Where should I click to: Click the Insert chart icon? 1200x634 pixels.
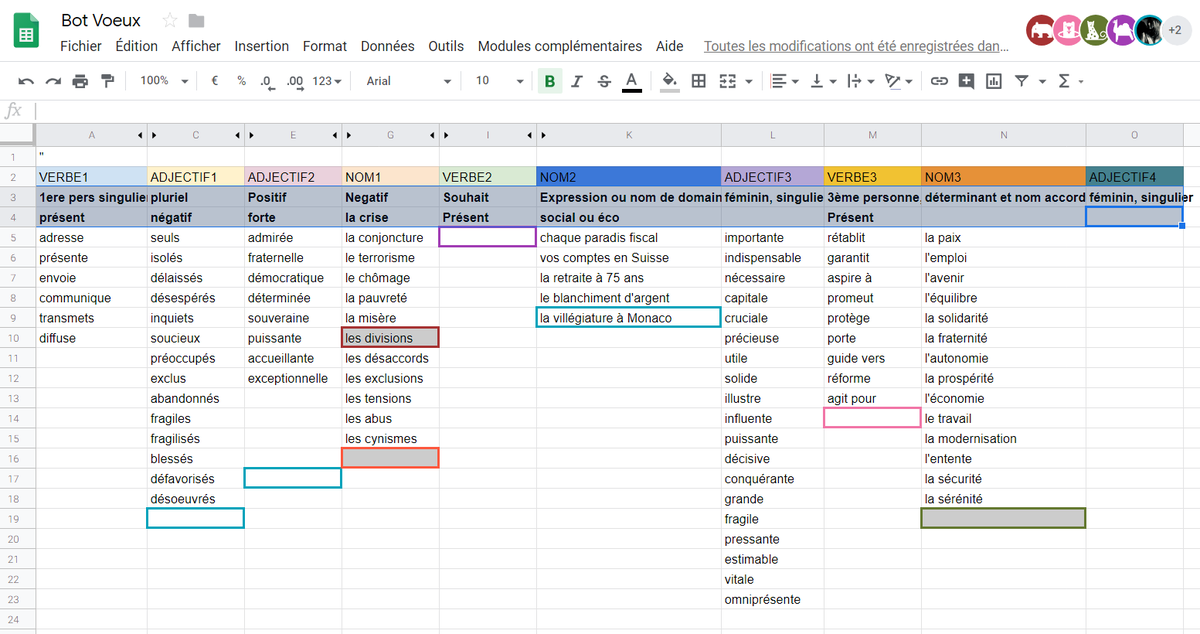[x=993, y=81]
